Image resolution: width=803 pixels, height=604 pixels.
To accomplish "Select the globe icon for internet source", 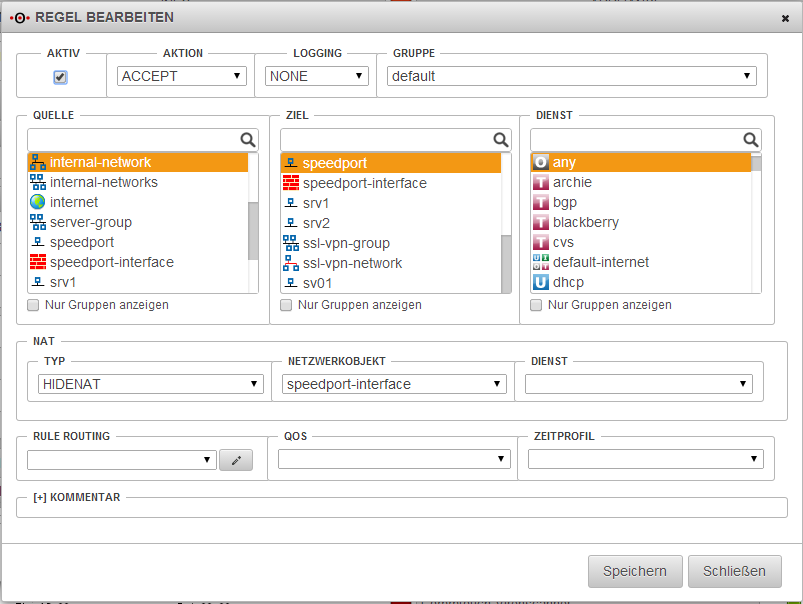I will (x=38, y=202).
